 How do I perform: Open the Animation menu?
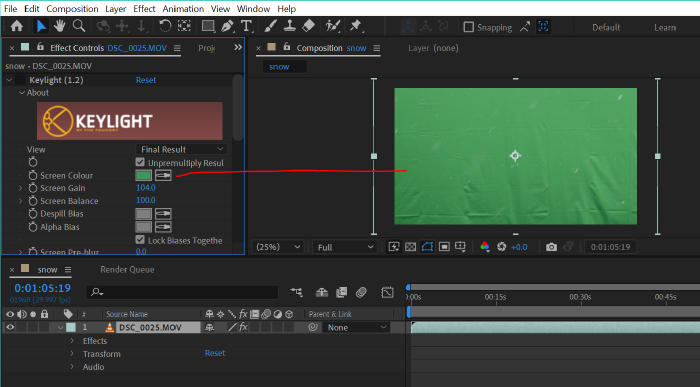click(x=183, y=8)
